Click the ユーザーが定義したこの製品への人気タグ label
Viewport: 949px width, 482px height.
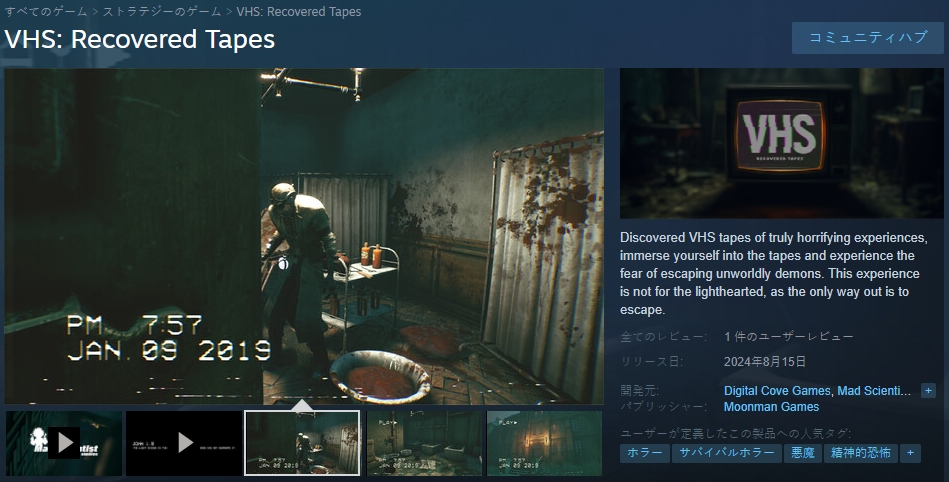pyautogui.click(x=735, y=434)
